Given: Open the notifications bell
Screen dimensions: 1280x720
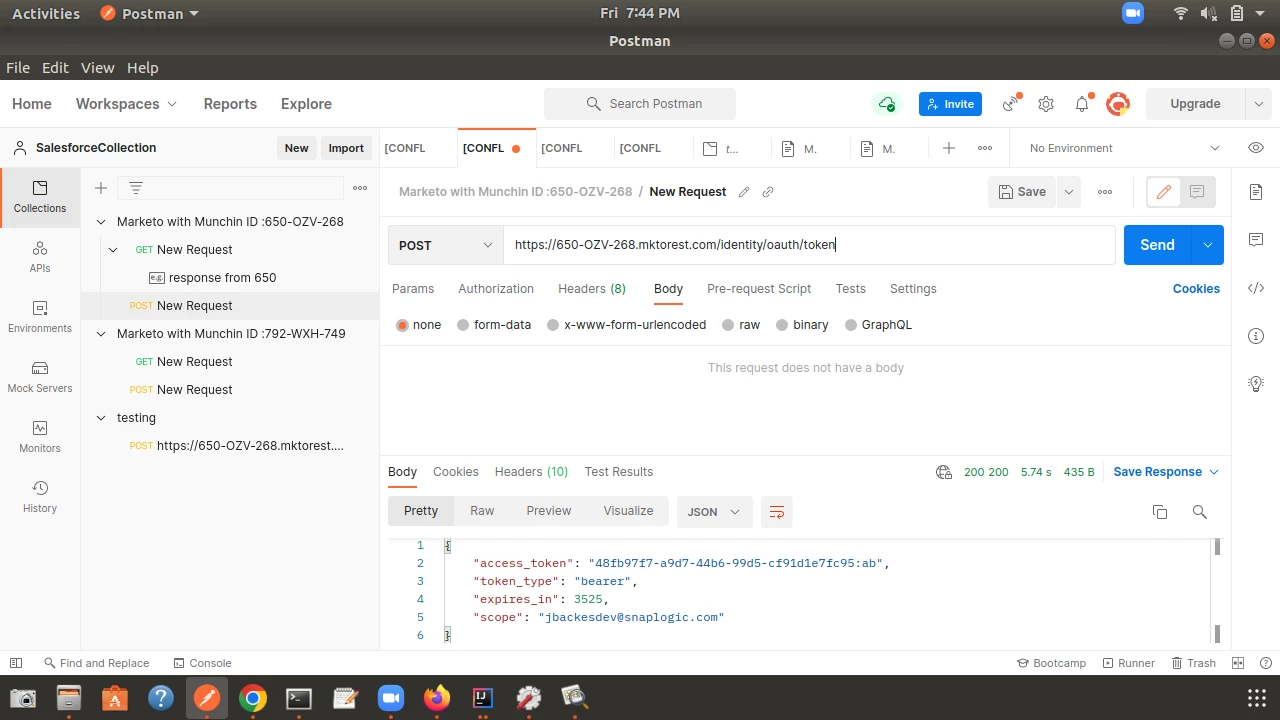Looking at the screenshot, I should click(1082, 104).
